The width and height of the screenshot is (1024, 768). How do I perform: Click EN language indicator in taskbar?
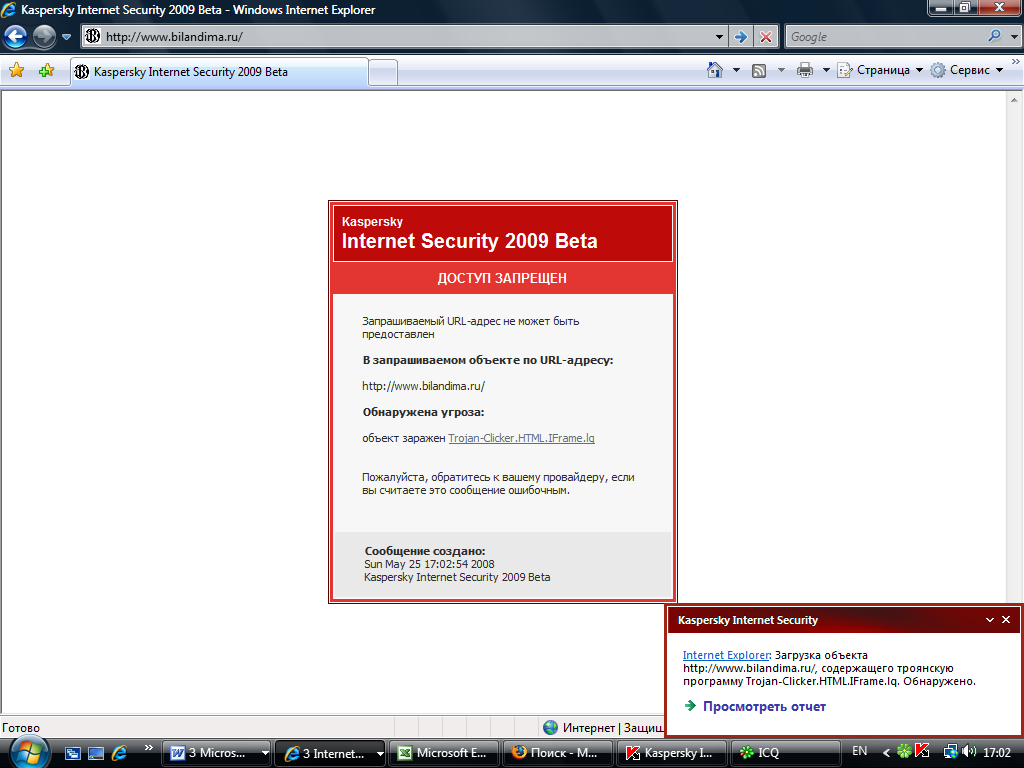tap(859, 751)
